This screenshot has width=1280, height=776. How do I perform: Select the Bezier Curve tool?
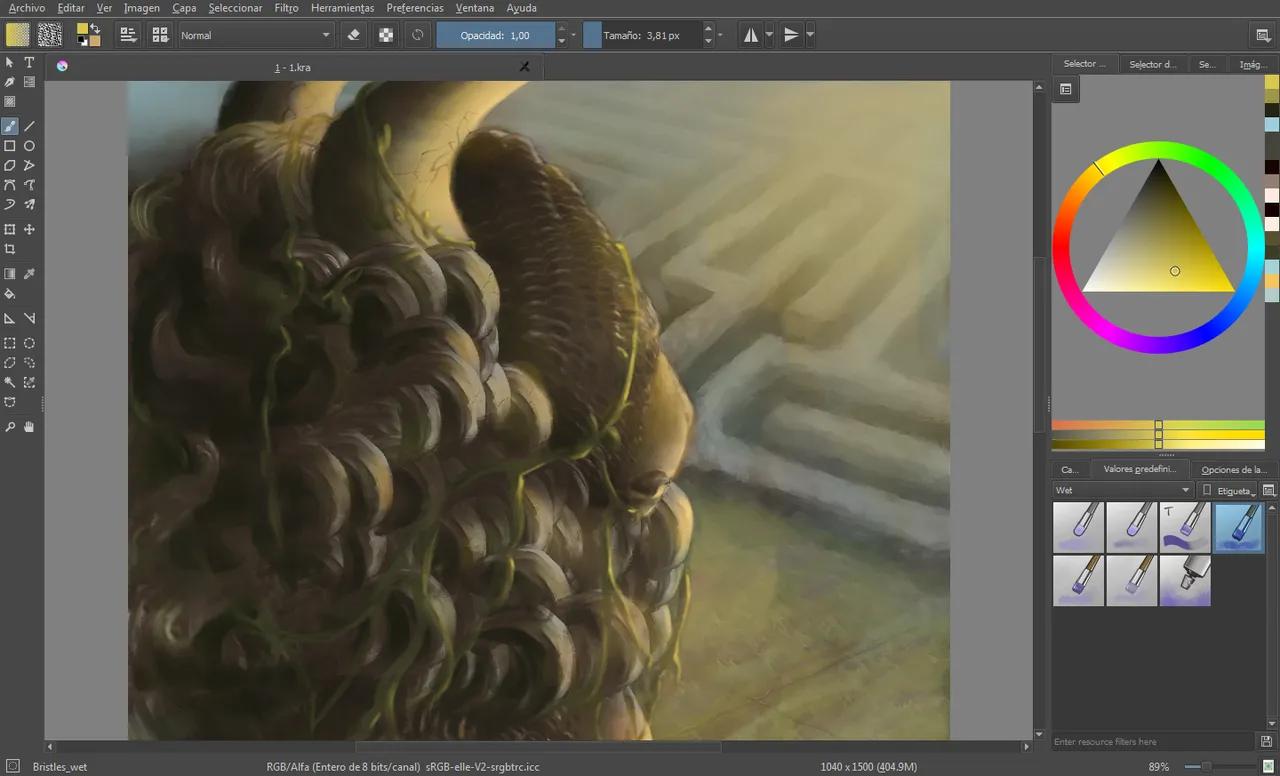[x=10, y=185]
